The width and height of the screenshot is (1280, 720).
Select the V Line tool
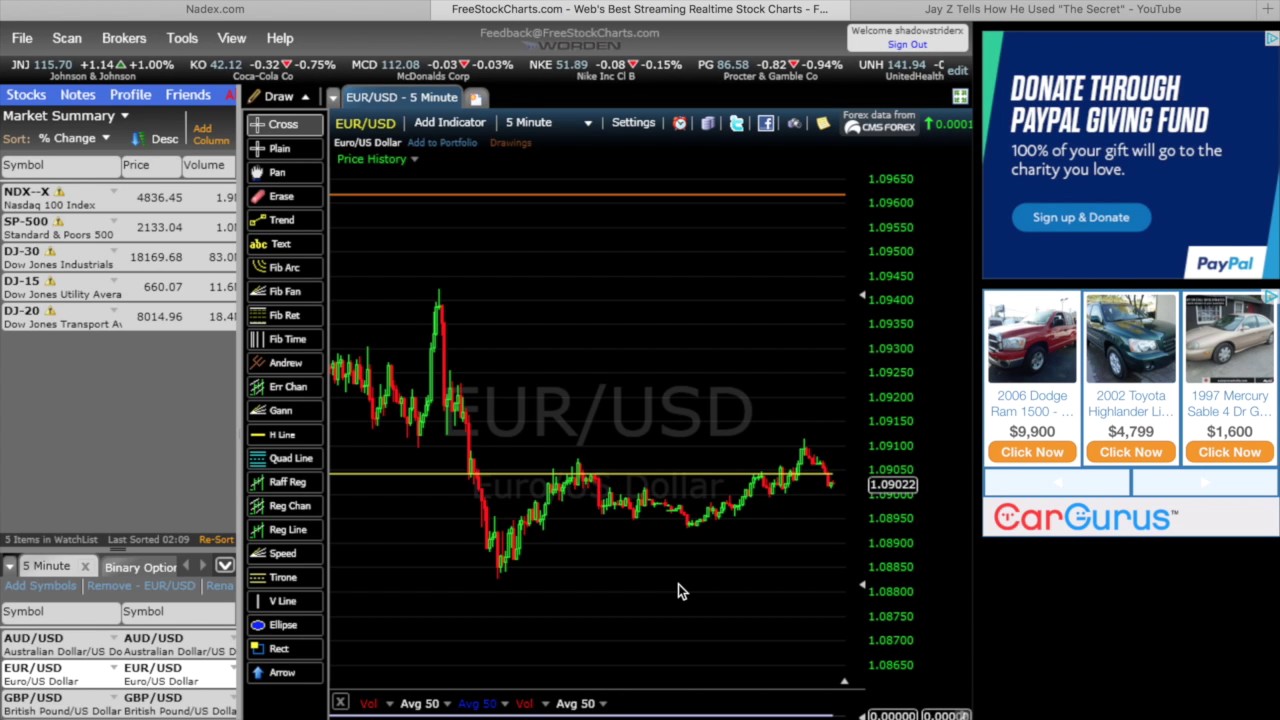[285, 601]
